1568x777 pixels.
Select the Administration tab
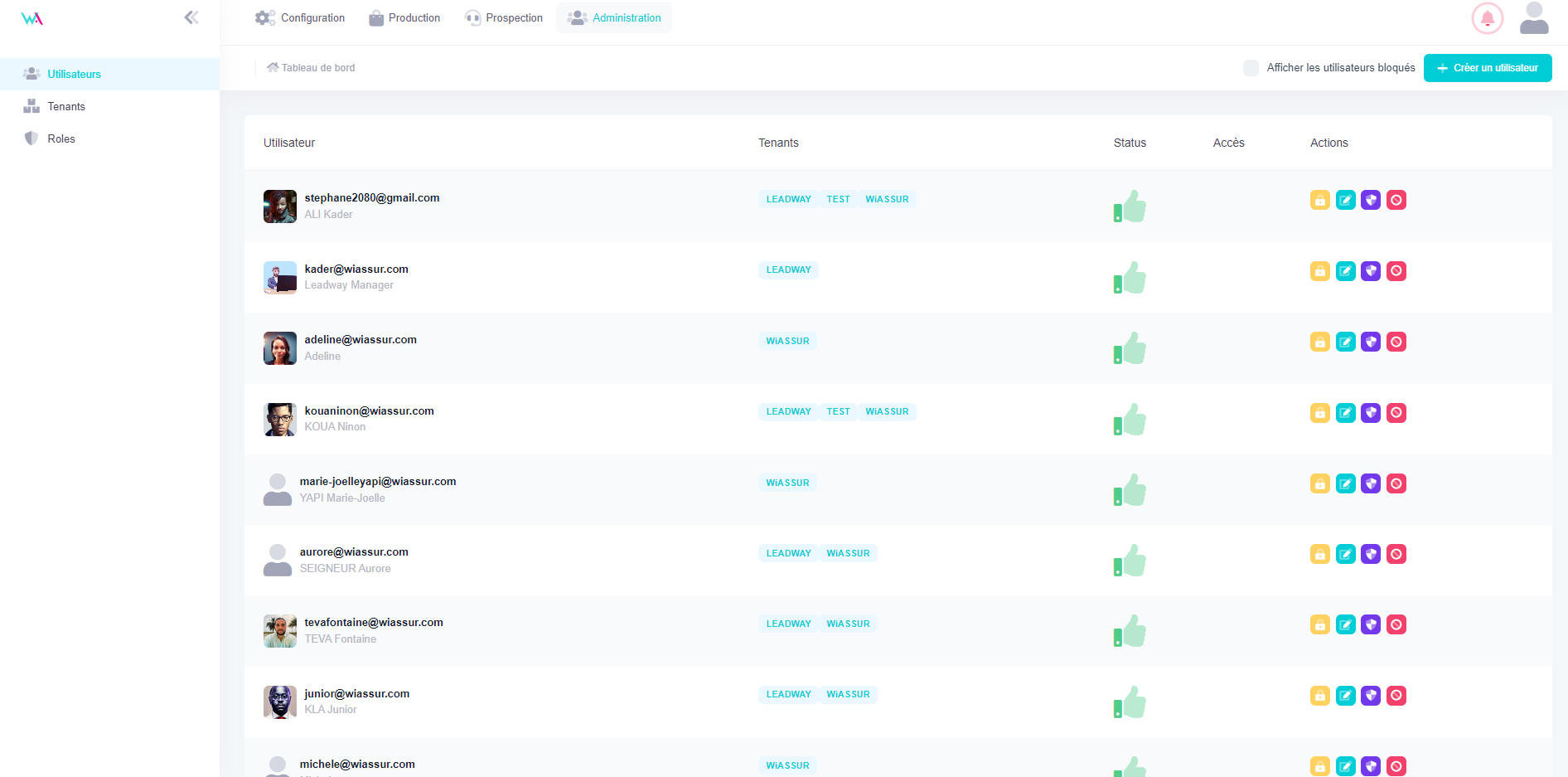(614, 18)
